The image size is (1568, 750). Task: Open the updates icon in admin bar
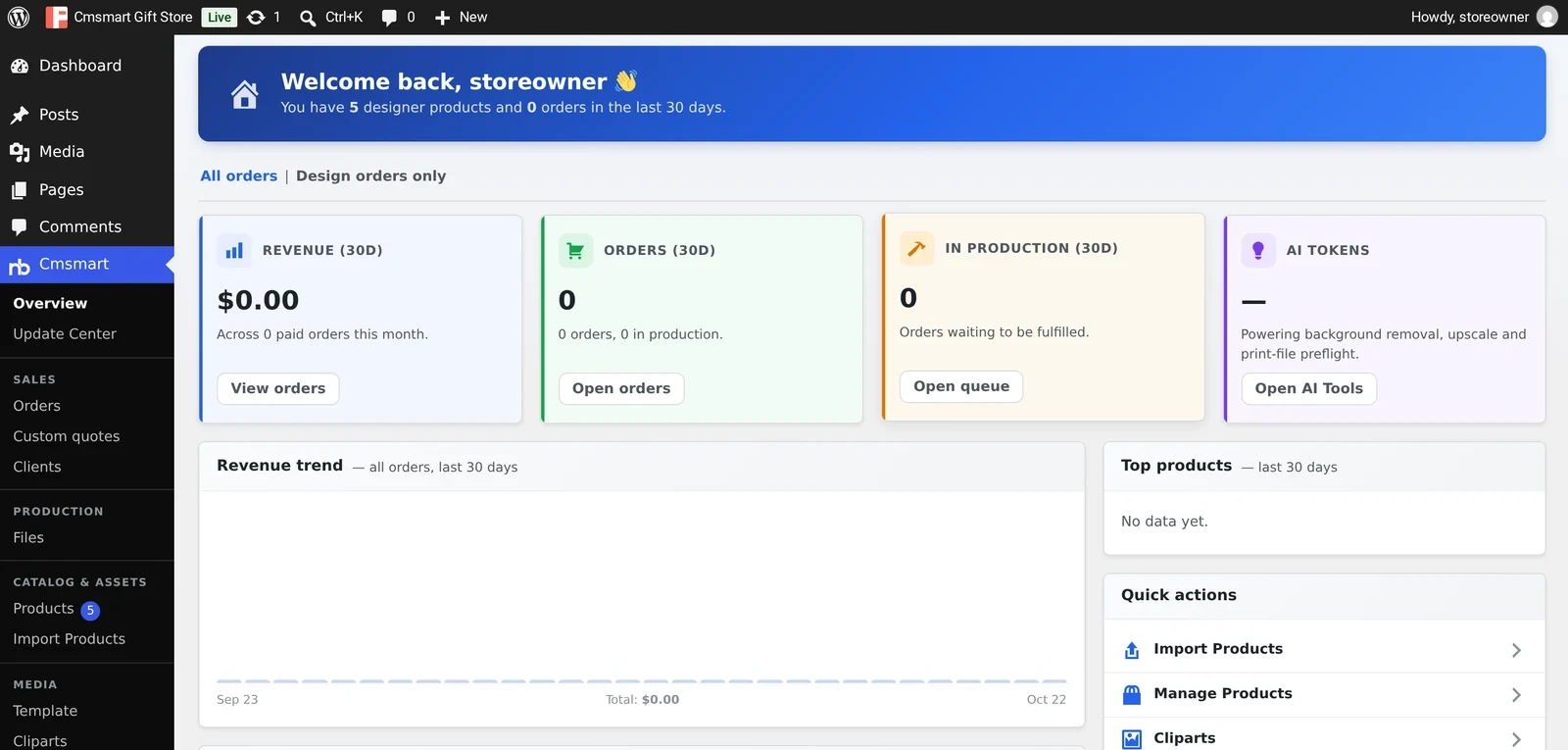pos(256,18)
